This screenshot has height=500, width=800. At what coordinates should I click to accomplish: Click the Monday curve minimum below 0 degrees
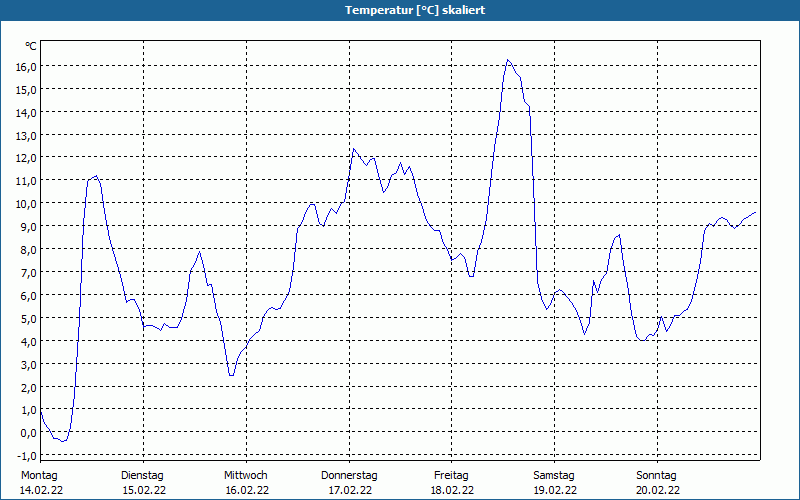(63, 441)
